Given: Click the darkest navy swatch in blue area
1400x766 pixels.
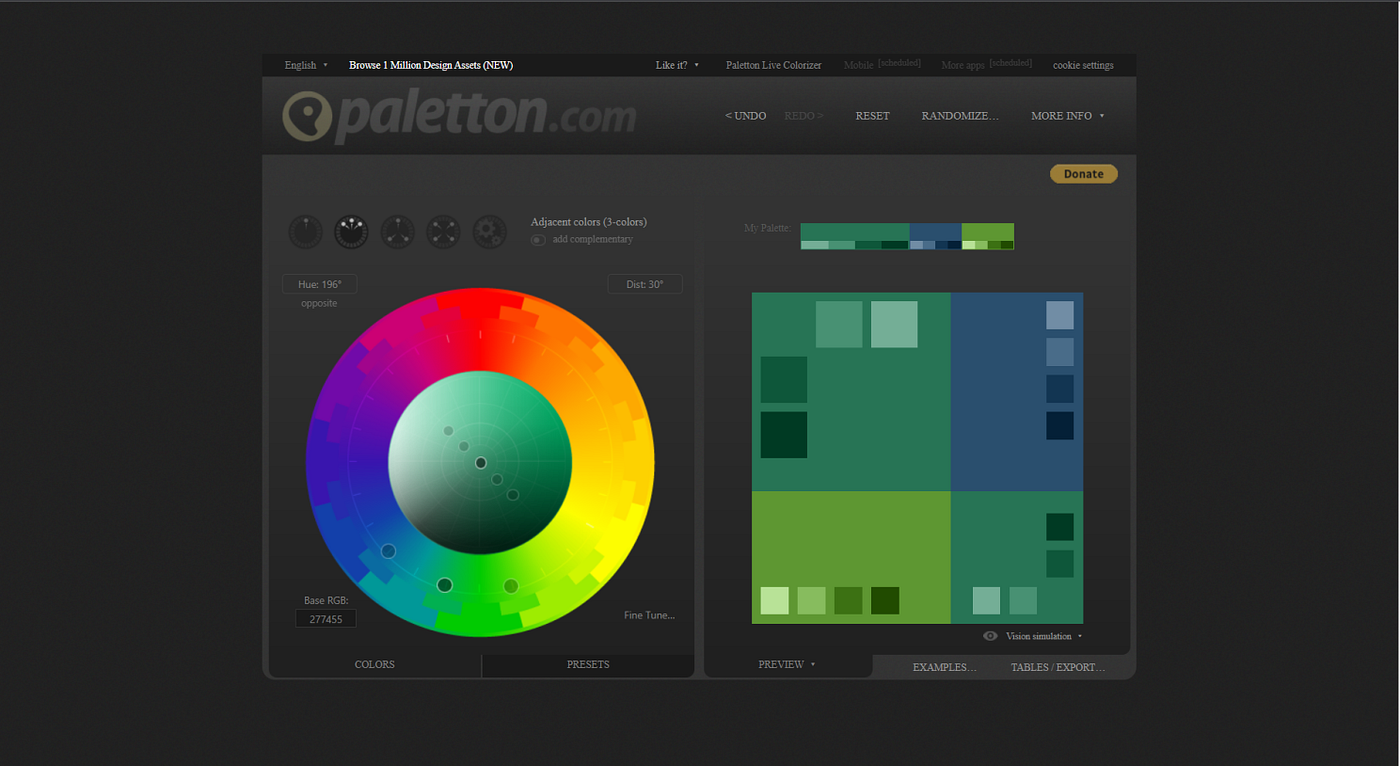Looking at the screenshot, I should coord(1060,426).
